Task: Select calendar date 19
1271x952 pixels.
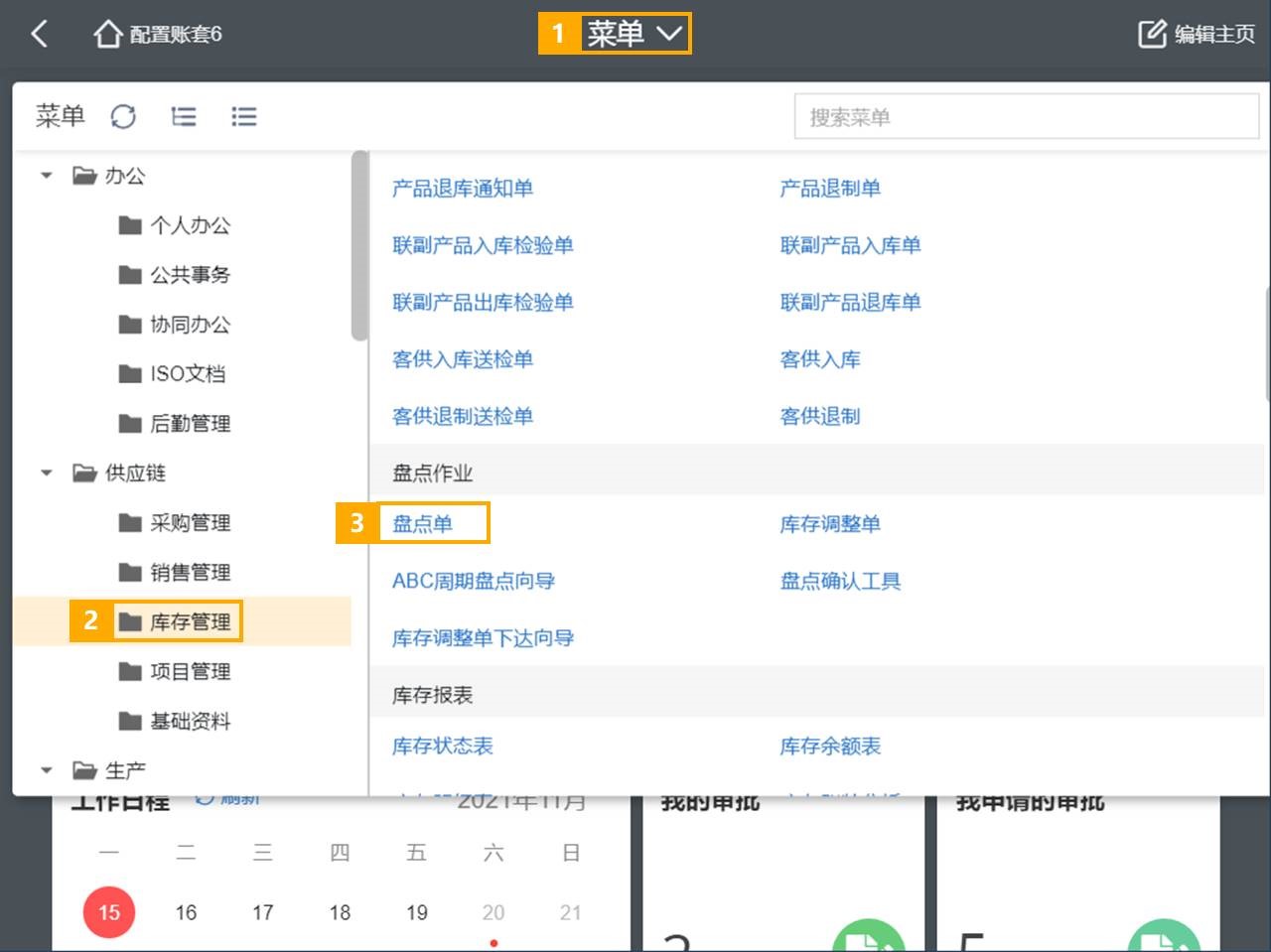Action: [417, 912]
